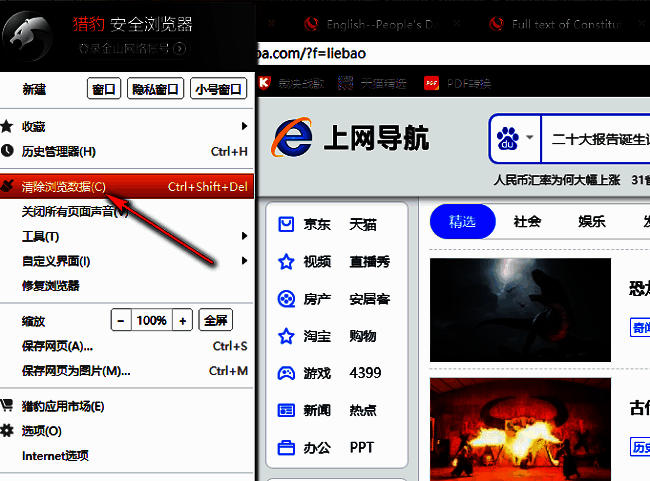The width and height of the screenshot is (650, 481).
Task: Click the 选项 gear icon
Action: (8, 431)
